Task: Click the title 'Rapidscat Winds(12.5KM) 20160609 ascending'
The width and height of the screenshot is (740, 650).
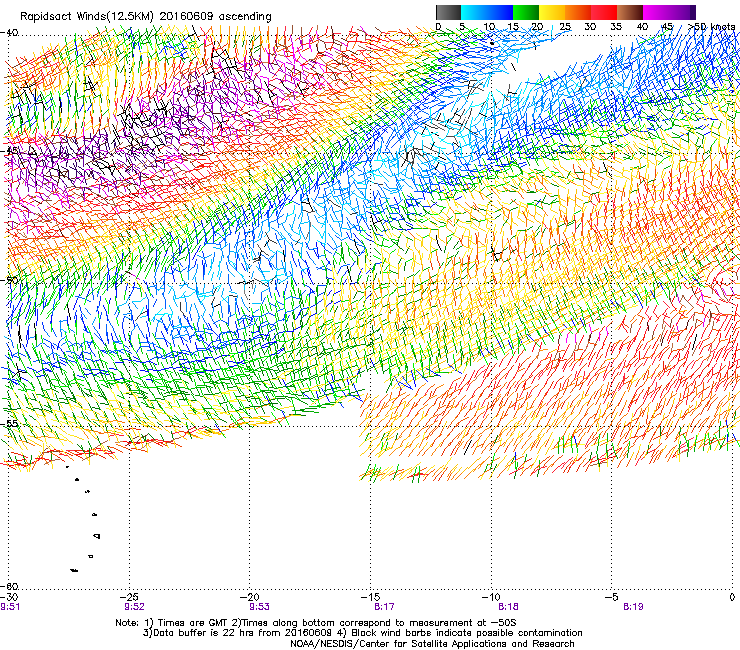Action: click(146, 17)
